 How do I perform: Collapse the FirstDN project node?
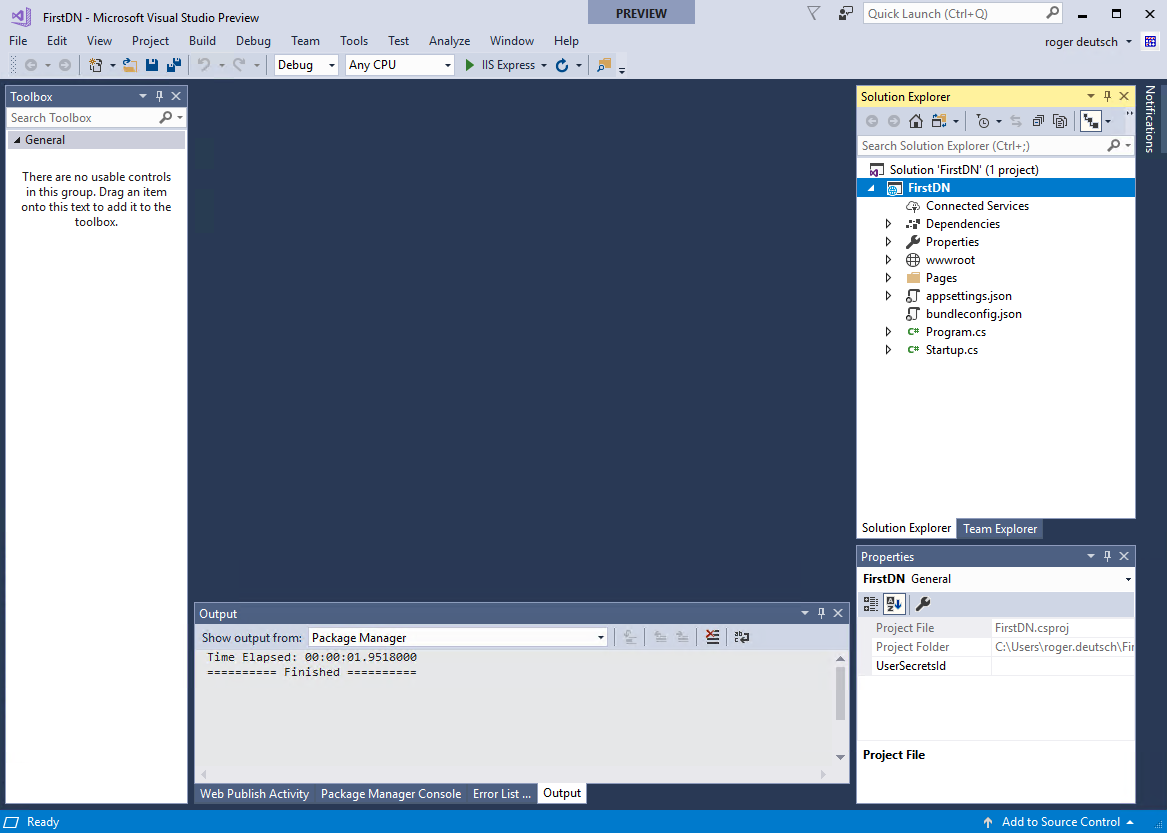(x=871, y=188)
